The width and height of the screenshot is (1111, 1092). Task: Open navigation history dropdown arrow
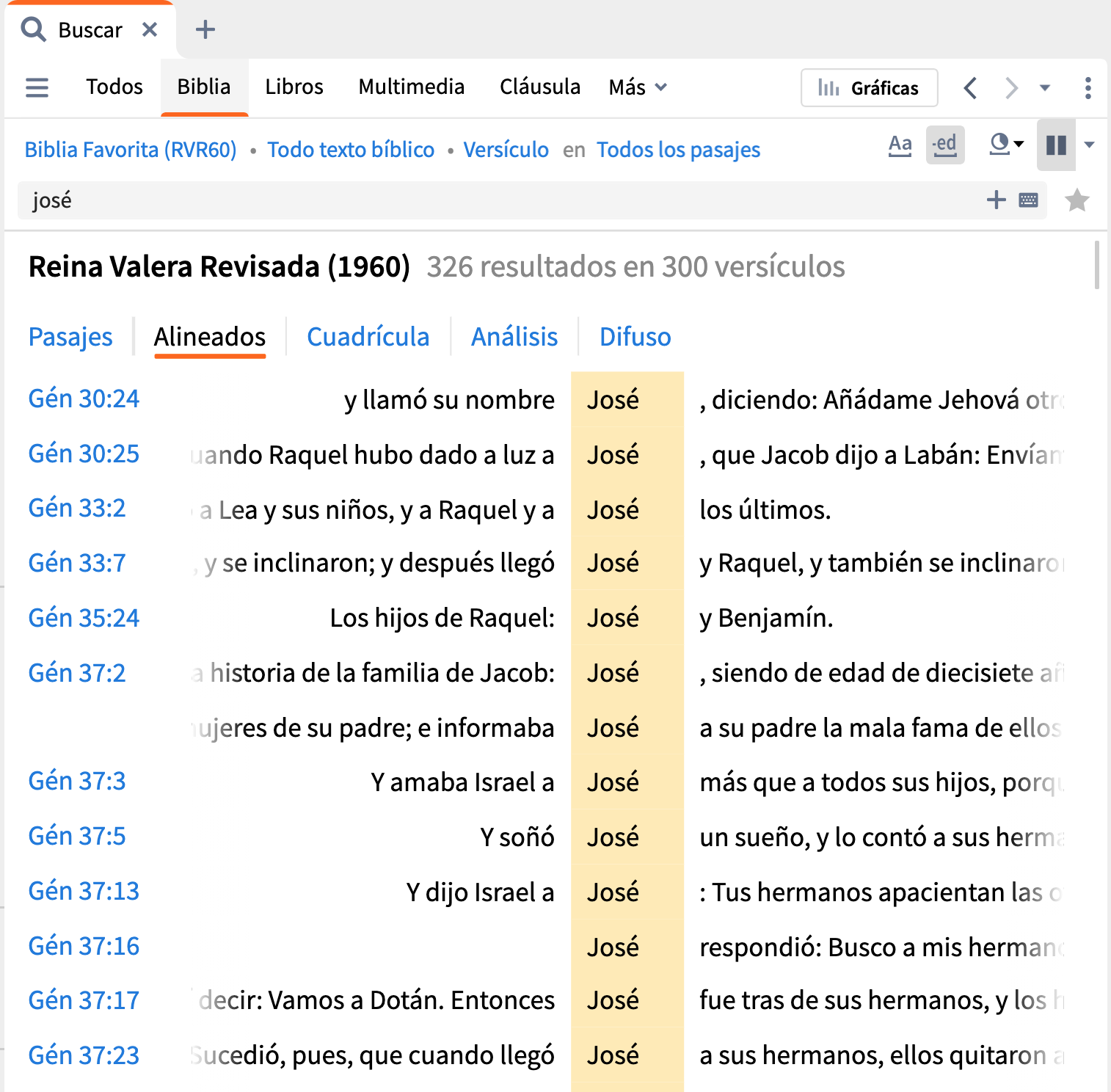[1045, 88]
